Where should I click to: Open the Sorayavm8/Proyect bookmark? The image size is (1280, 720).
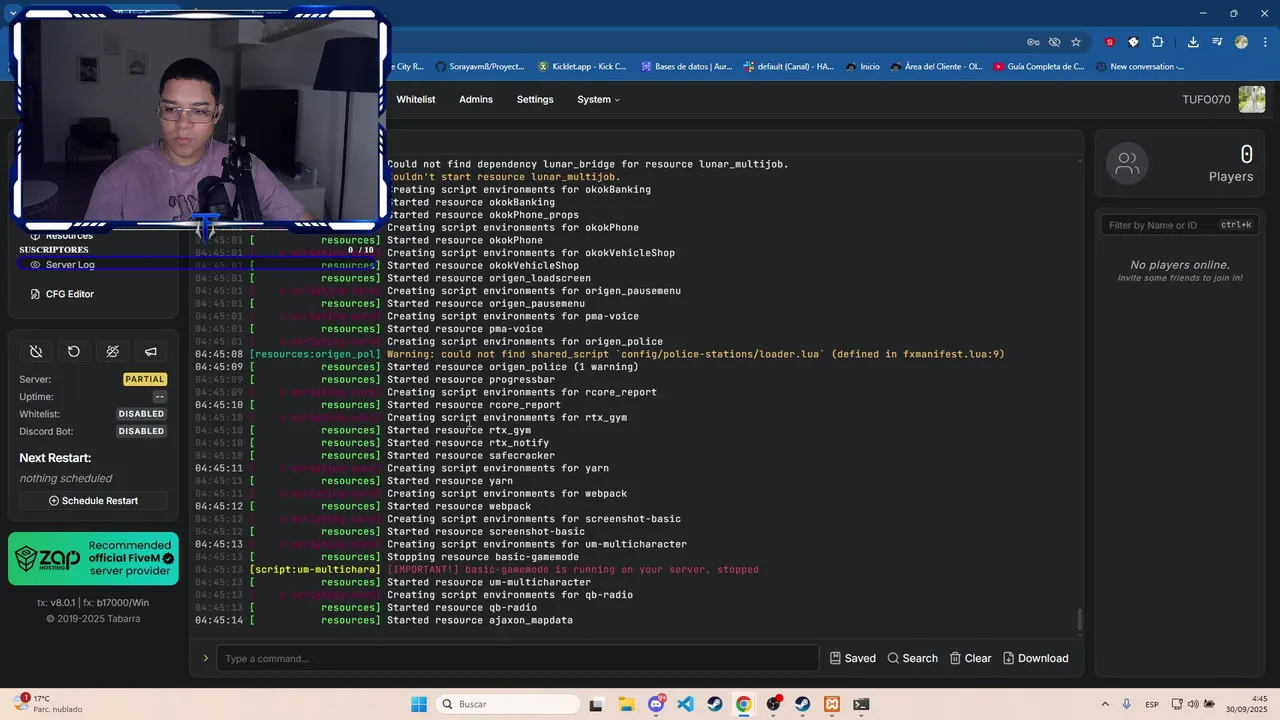coord(480,67)
